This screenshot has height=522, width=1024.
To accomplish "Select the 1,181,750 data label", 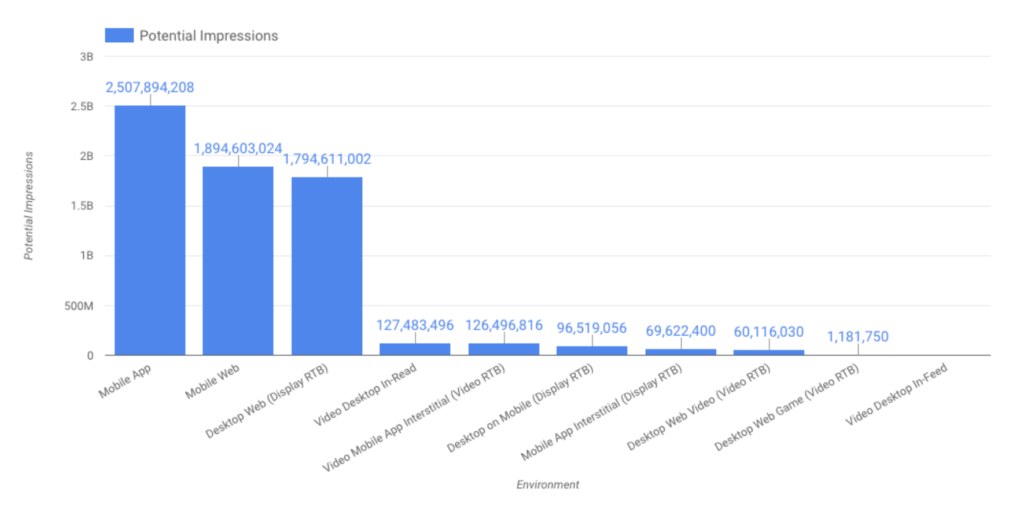I will pyautogui.click(x=857, y=337).
